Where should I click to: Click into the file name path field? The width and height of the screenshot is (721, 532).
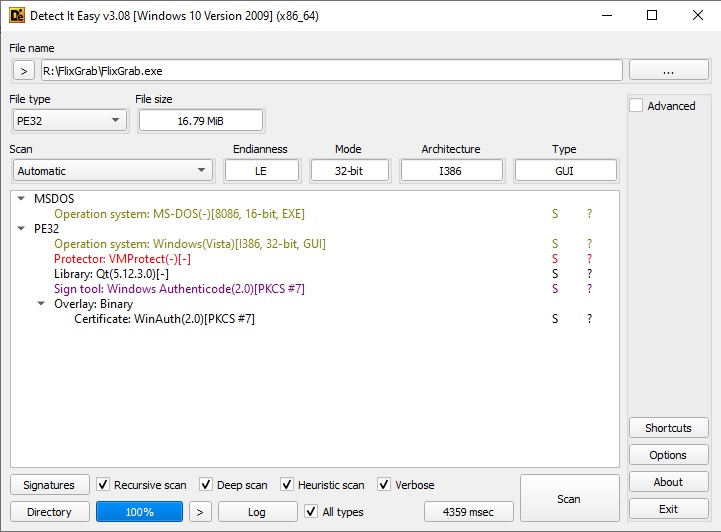[332, 71]
